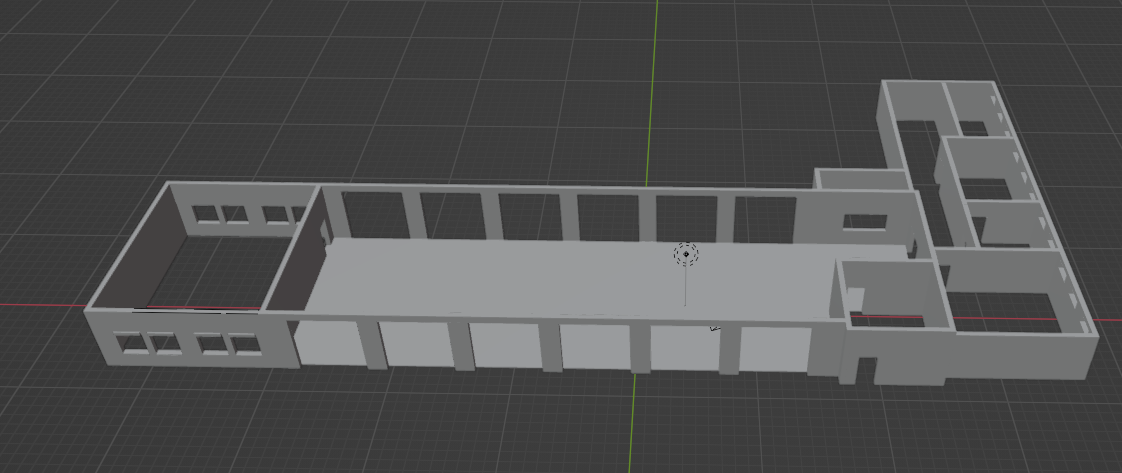The image size is (1122, 473).
Task: Click the red X axis line left of the building
Action: pyautogui.click(x=40, y=305)
